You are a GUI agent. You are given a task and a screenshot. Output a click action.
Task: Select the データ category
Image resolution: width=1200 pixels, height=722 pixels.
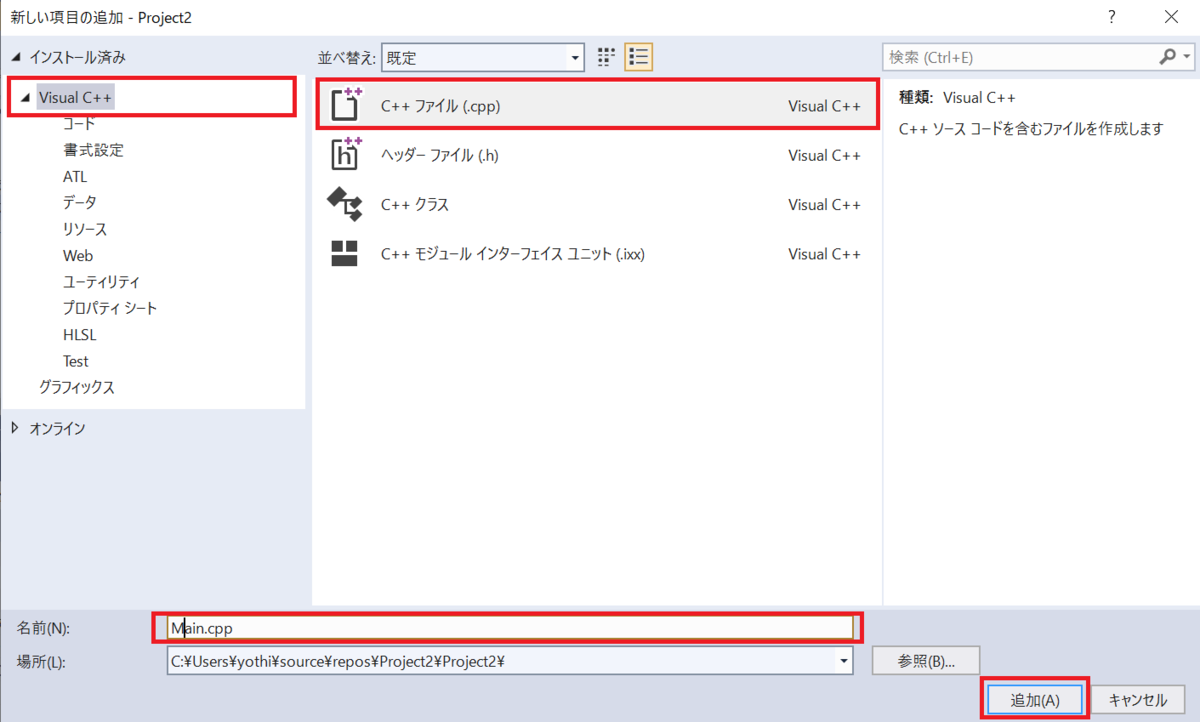[80, 202]
